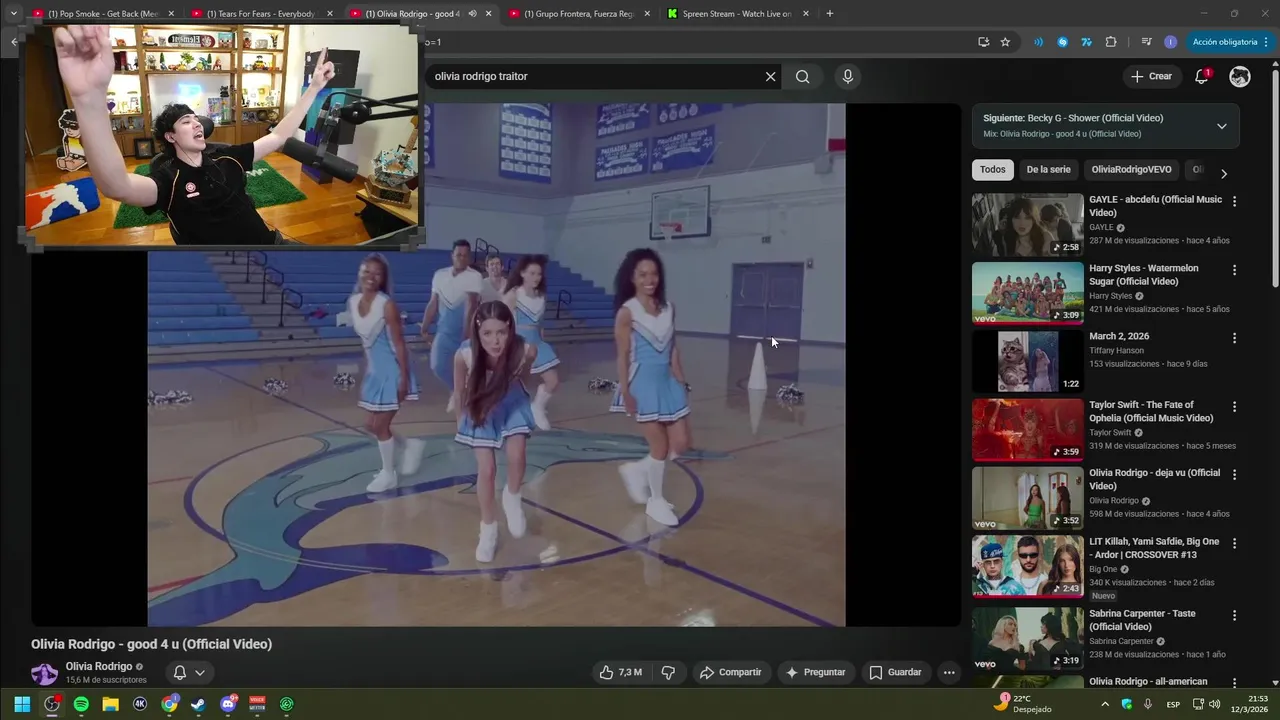This screenshot has height=720, width=1280.
Task: Open Steam from the taskbar
Action: 198,704
